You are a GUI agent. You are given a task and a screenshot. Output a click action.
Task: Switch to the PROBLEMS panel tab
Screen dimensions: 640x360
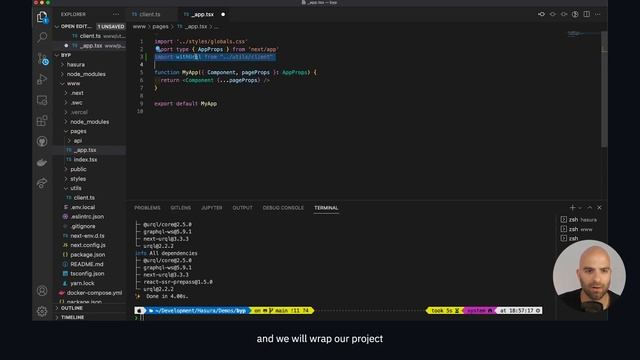(147, 208)
